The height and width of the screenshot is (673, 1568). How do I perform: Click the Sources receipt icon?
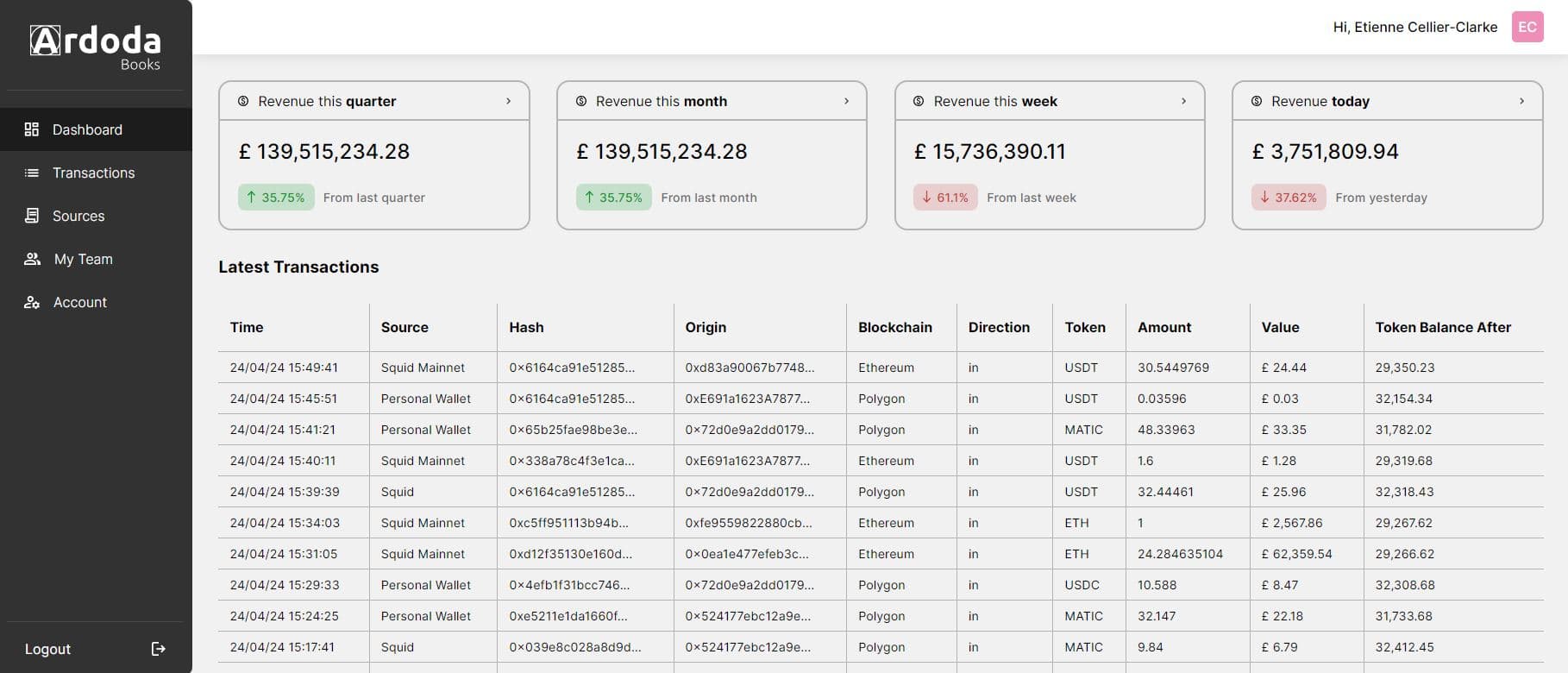coord(32,216)
